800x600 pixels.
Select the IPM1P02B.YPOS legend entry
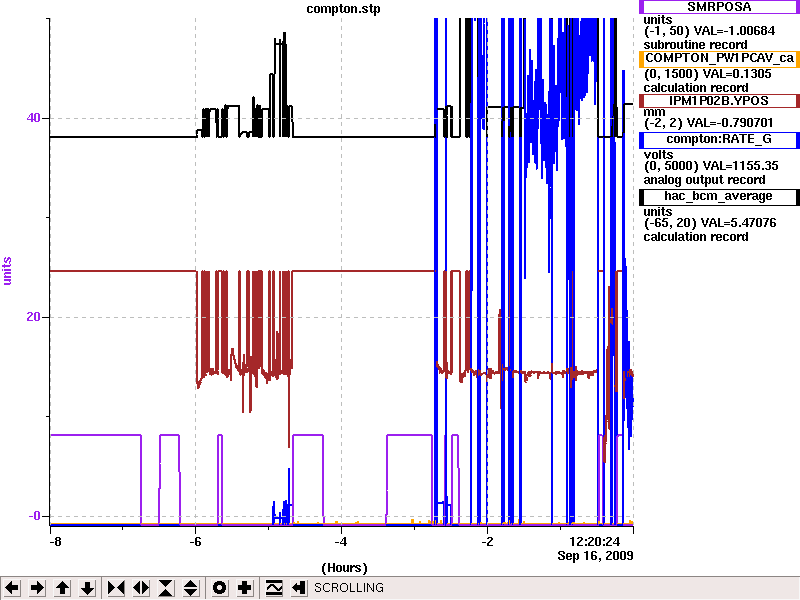[x=719, y=101]
